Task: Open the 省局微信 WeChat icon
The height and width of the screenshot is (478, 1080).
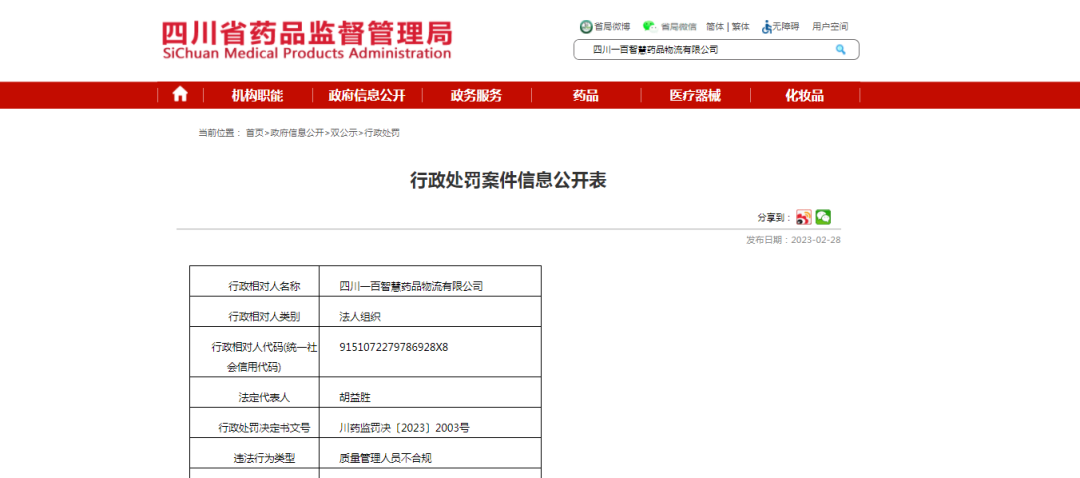Action: [x=649, y=27]
